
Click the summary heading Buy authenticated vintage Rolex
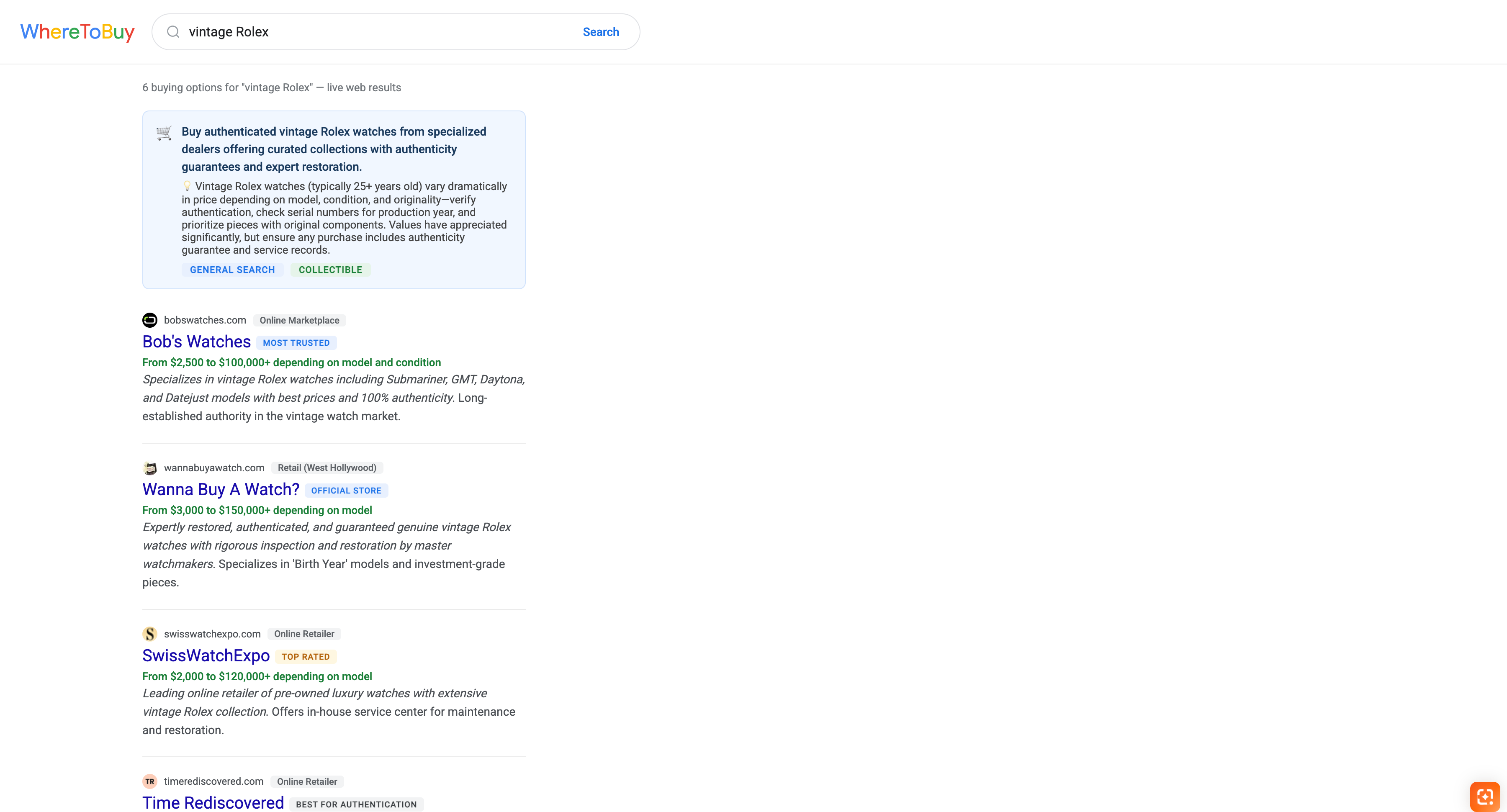click(x=334, y=149)
